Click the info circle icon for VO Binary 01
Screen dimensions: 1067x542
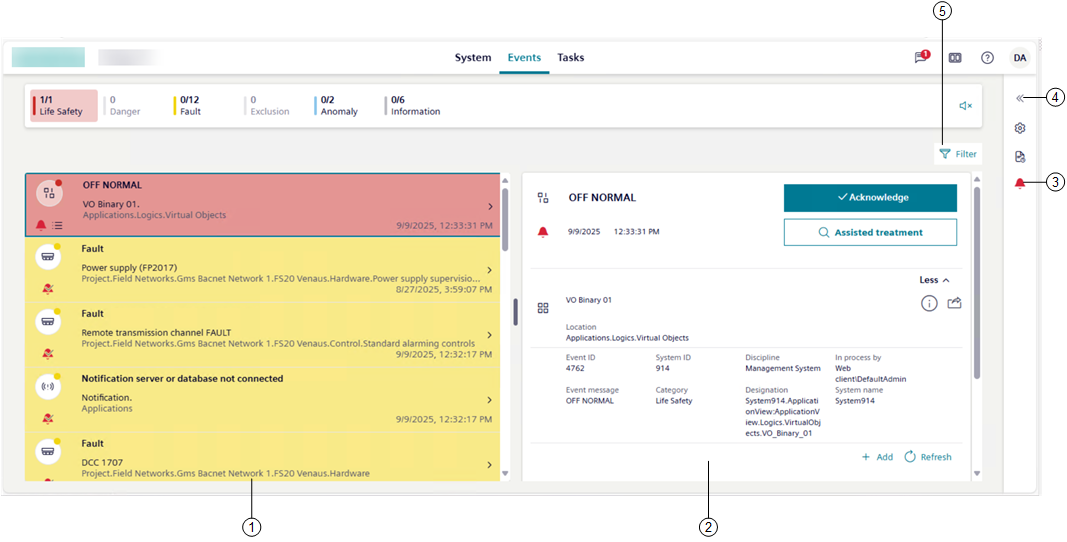pos(929,304)
